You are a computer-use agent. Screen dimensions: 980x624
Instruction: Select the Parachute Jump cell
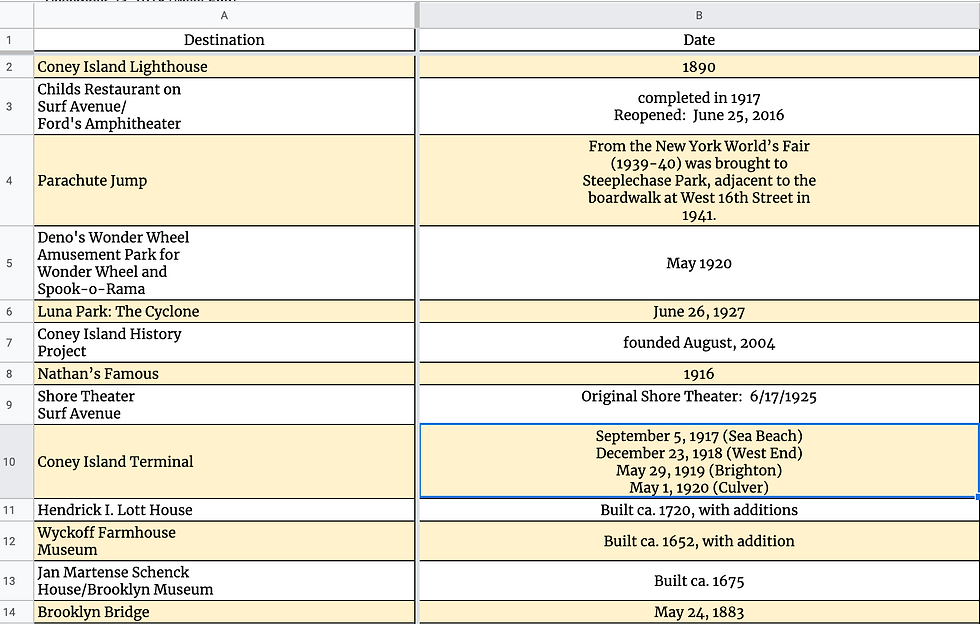click(224, 181)
